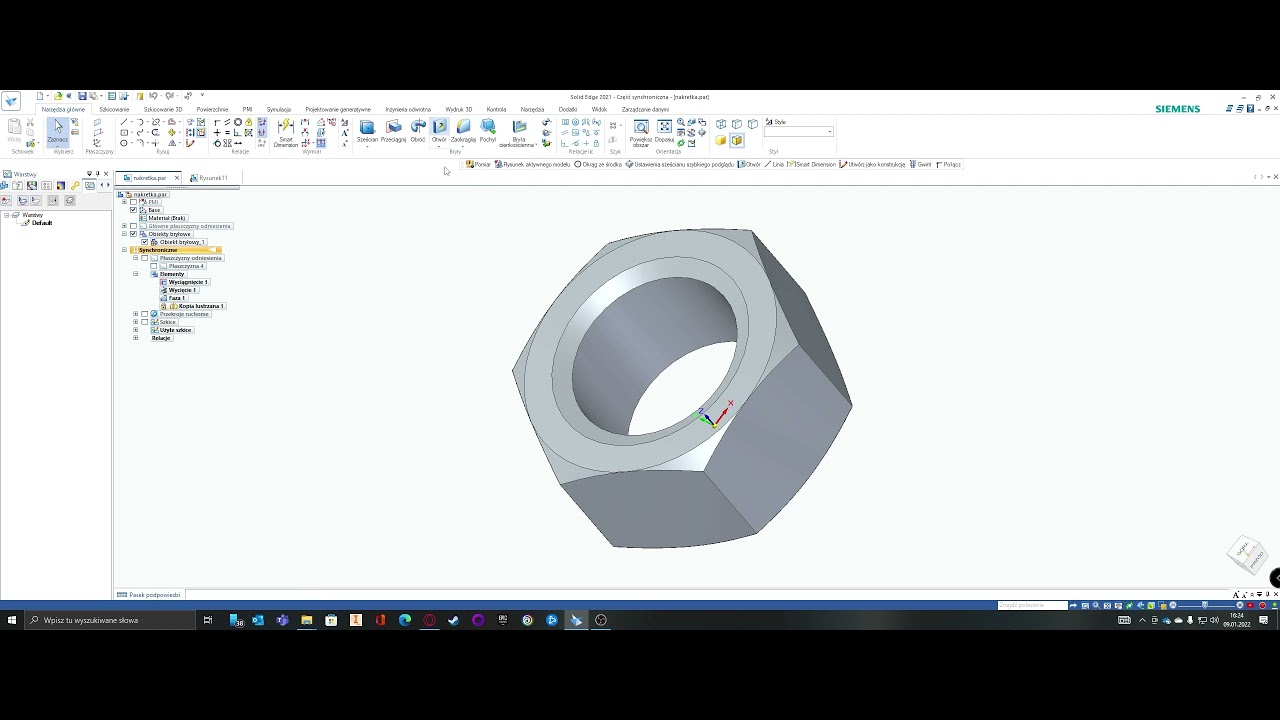This screenshot has width=1280, height=720.
Task: Open Microsoft Edge from taskbar
Action: click(x=404, y=620)
